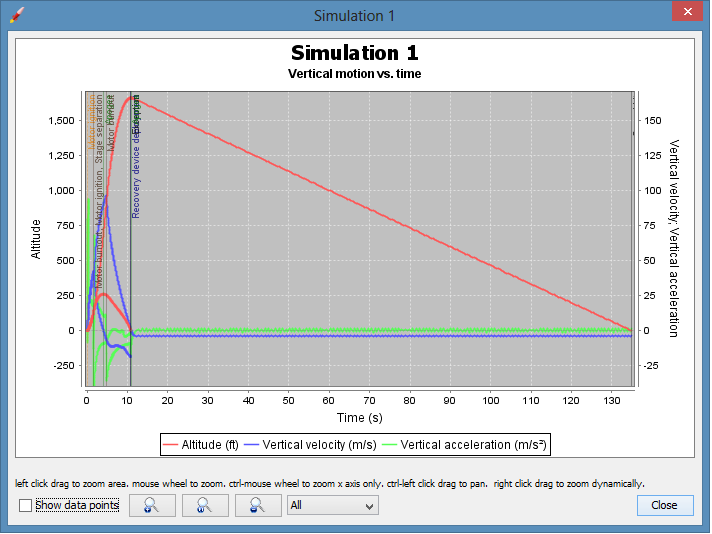Open the All stages dropdown
Screen dimensions: 712x534
click(333, 505)
